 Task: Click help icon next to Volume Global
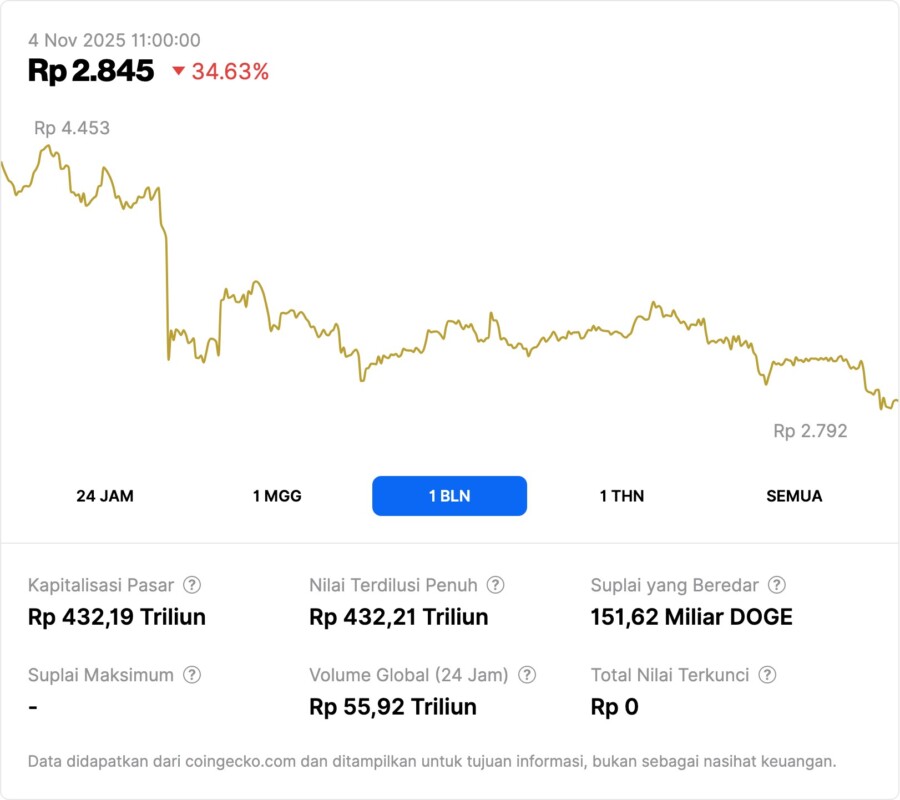(527, 675)
